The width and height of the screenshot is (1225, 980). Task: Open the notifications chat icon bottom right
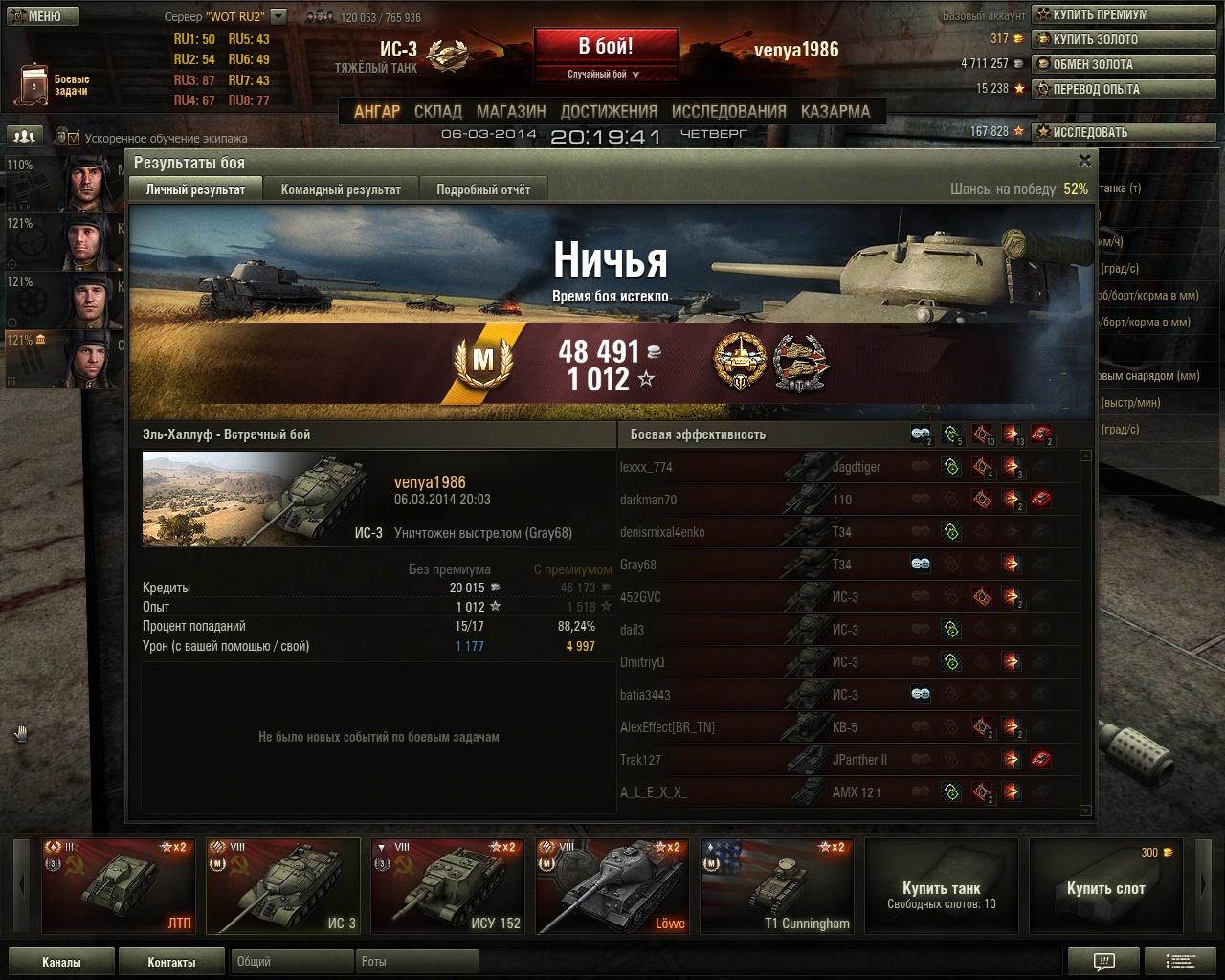point(1103,961)
